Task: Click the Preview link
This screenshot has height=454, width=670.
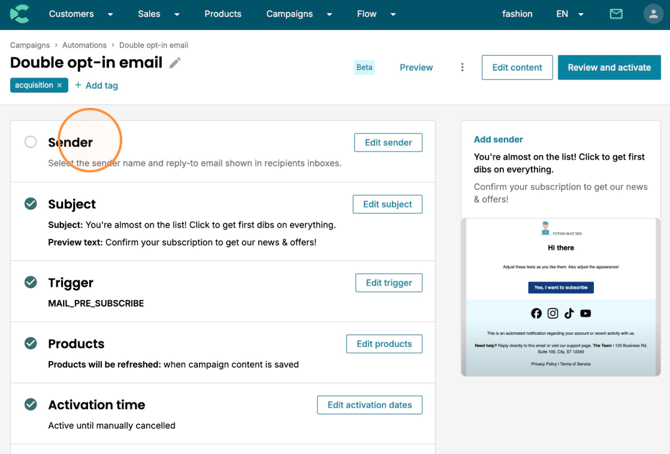Action: 416,68
